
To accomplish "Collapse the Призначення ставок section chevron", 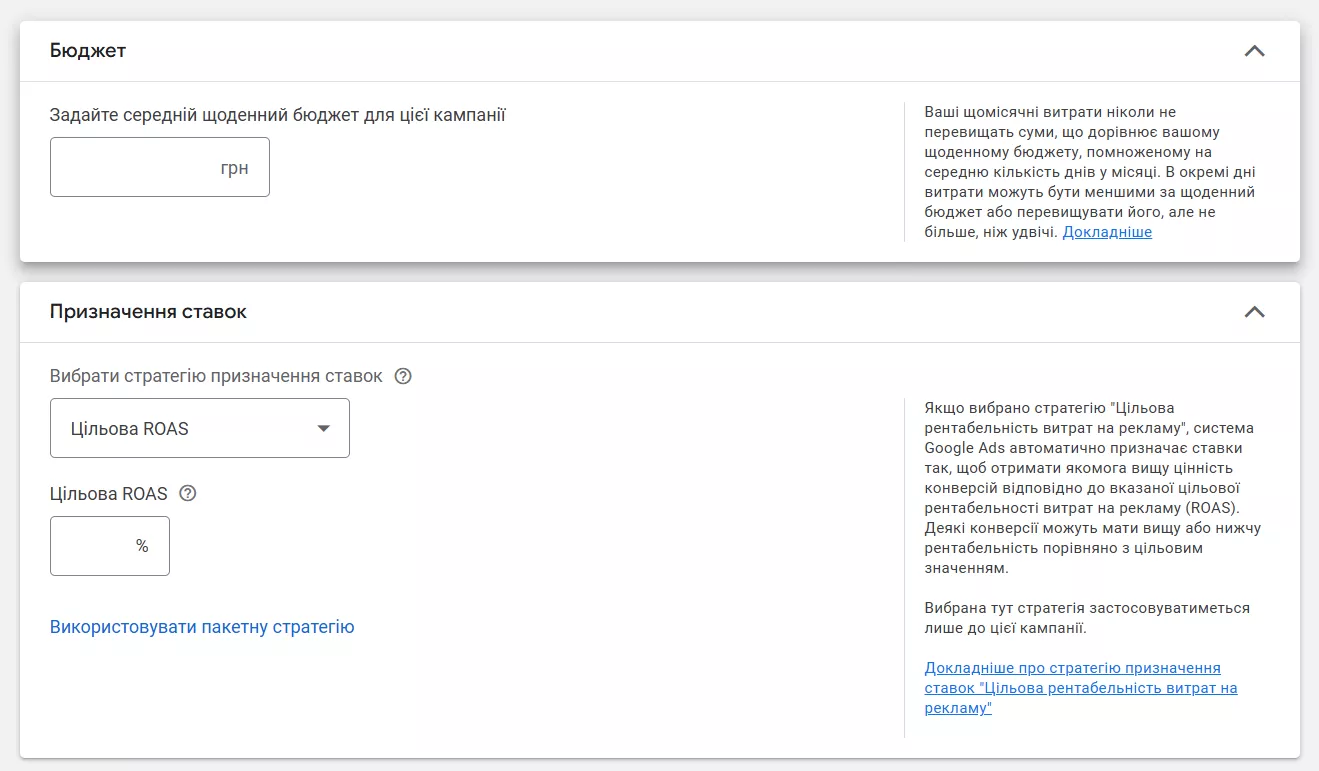I will 1254,312.
